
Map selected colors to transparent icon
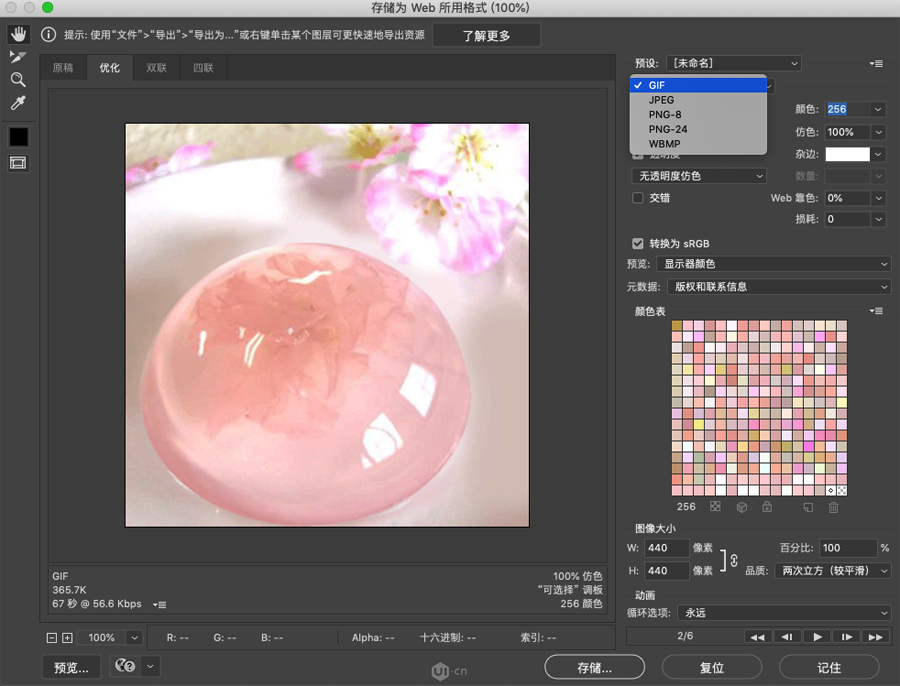[715, 507]
